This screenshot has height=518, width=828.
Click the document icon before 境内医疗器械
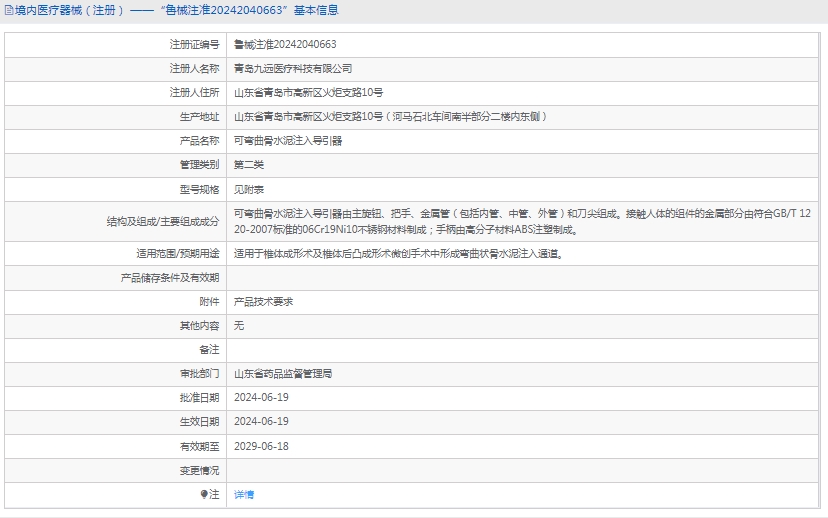(8, 11)
